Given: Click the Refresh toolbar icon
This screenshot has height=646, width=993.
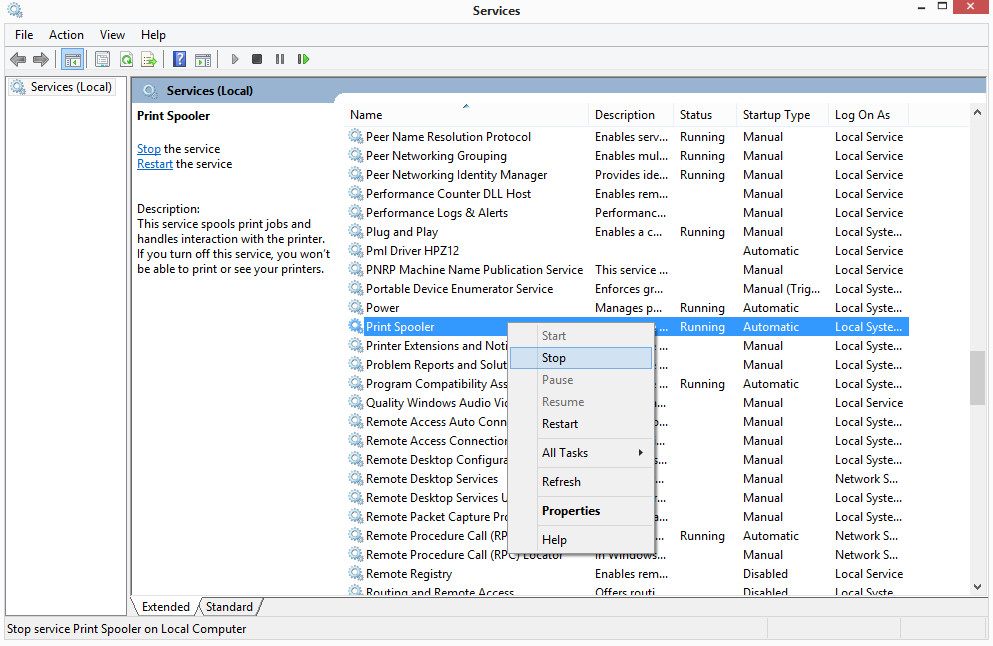Looking at the screenshot, I should click(127, 59).
